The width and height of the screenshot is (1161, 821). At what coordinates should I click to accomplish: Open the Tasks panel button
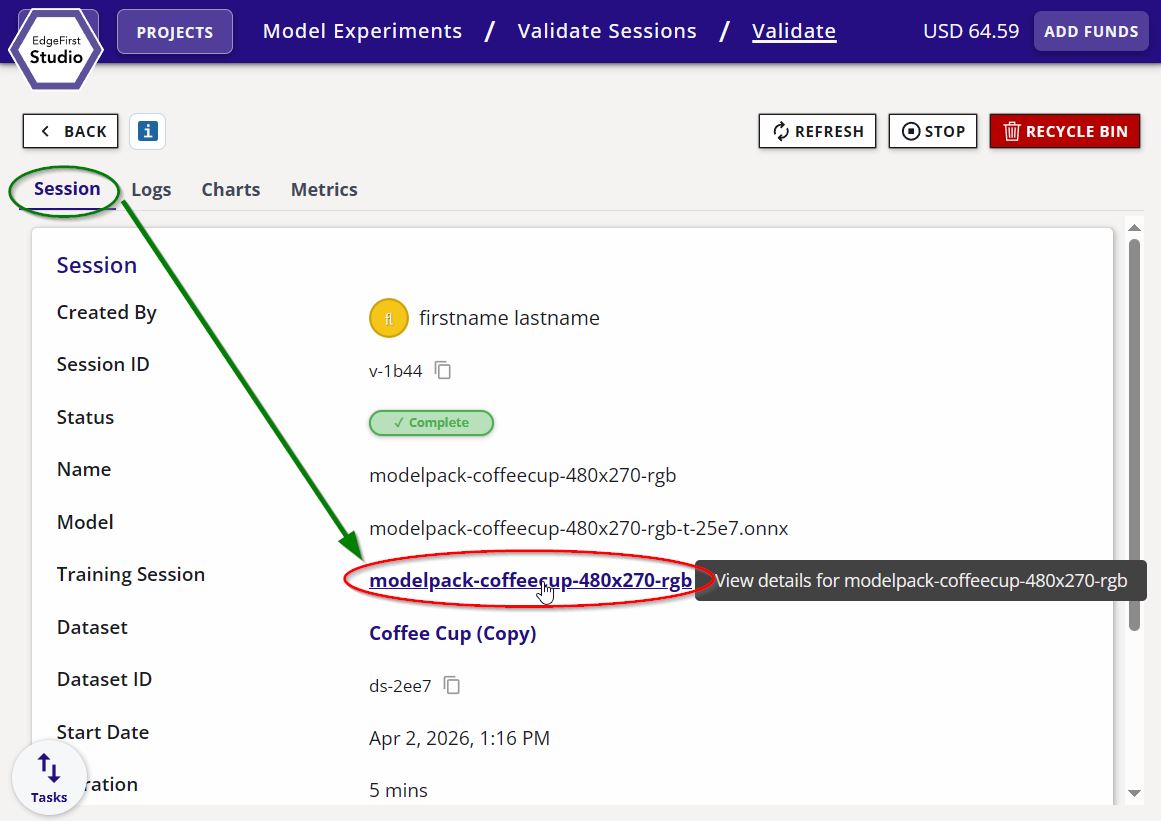[49, 778]
